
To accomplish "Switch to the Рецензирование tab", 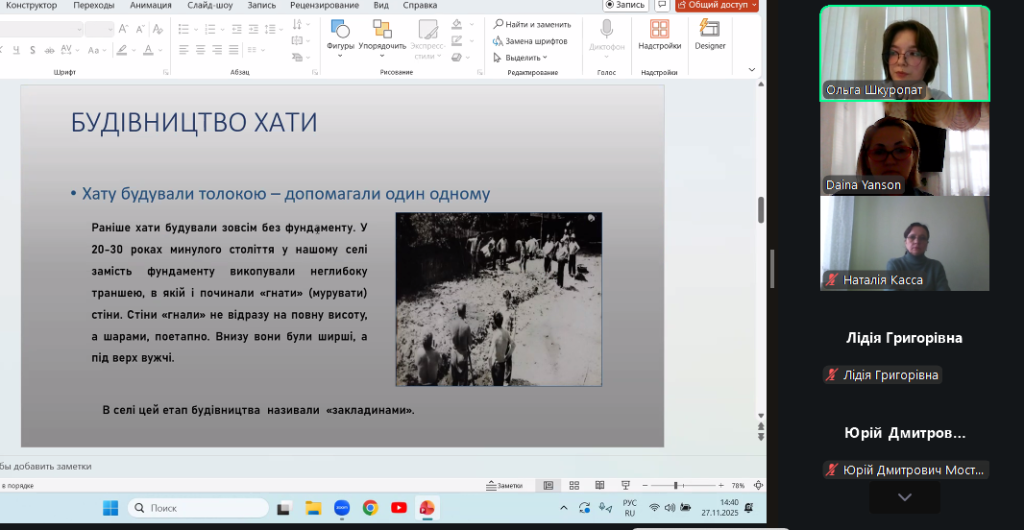I will coord(323,5).
